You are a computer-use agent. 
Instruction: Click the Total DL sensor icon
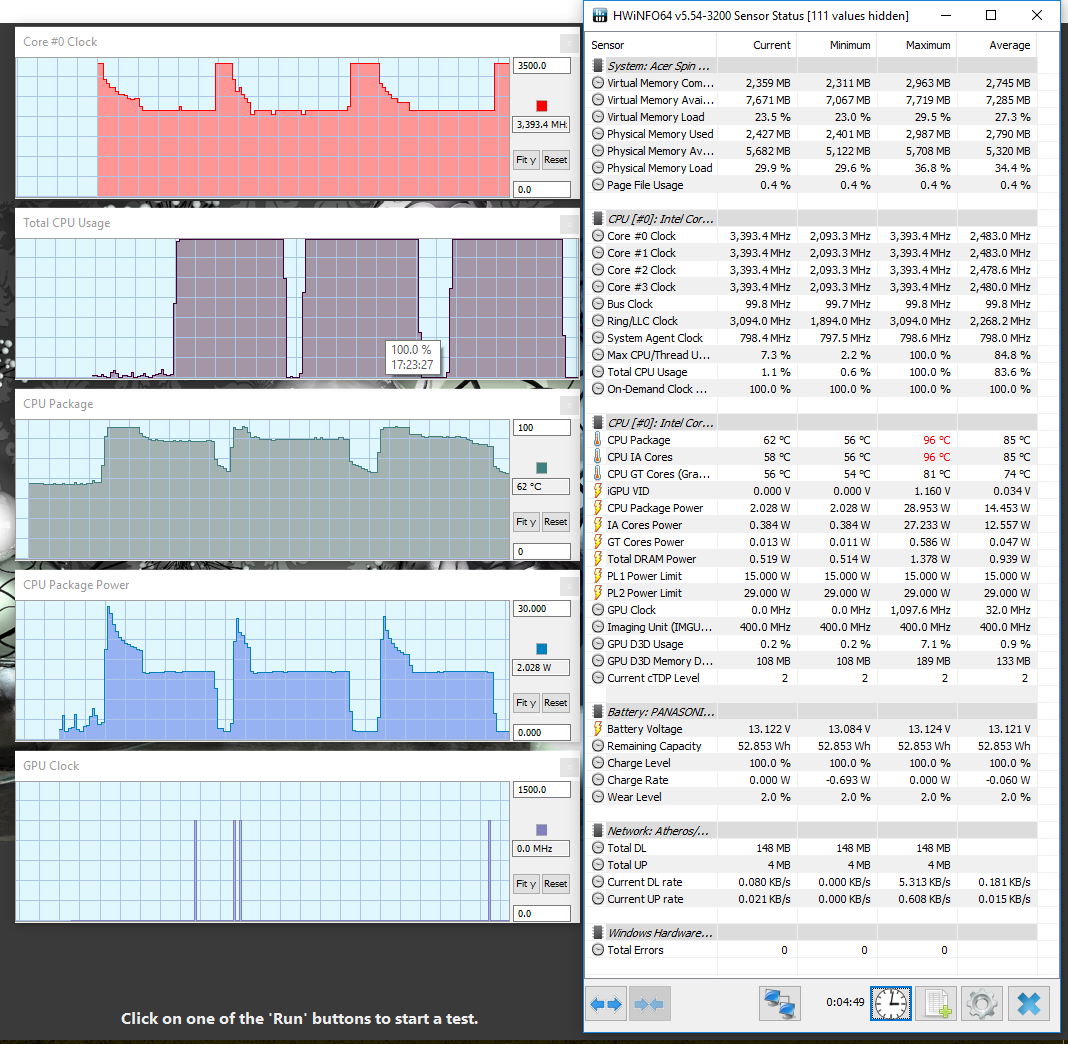598,848
